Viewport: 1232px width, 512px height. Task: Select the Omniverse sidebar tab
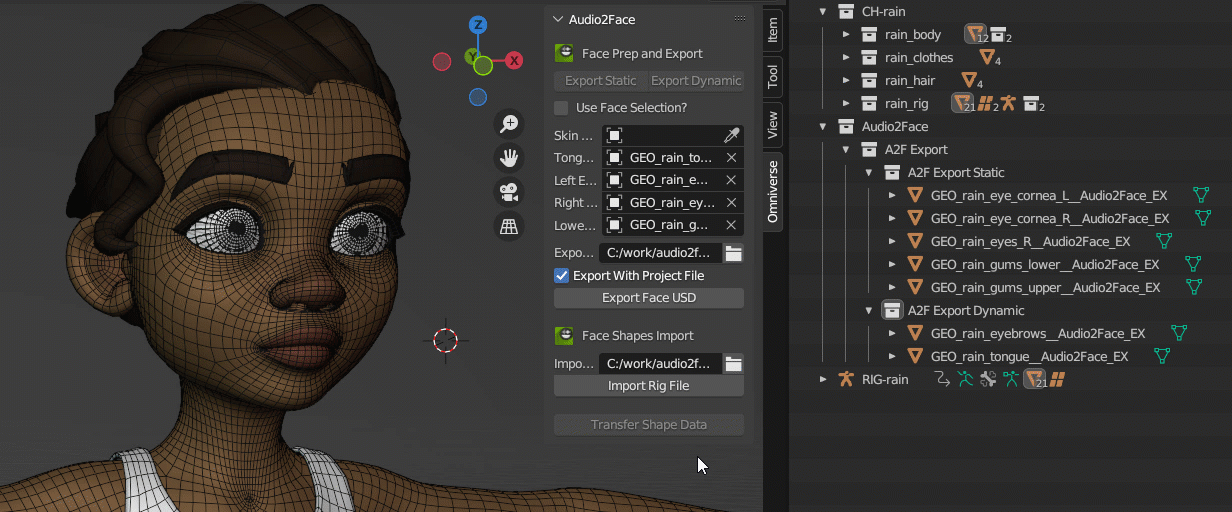click(772, 190)
